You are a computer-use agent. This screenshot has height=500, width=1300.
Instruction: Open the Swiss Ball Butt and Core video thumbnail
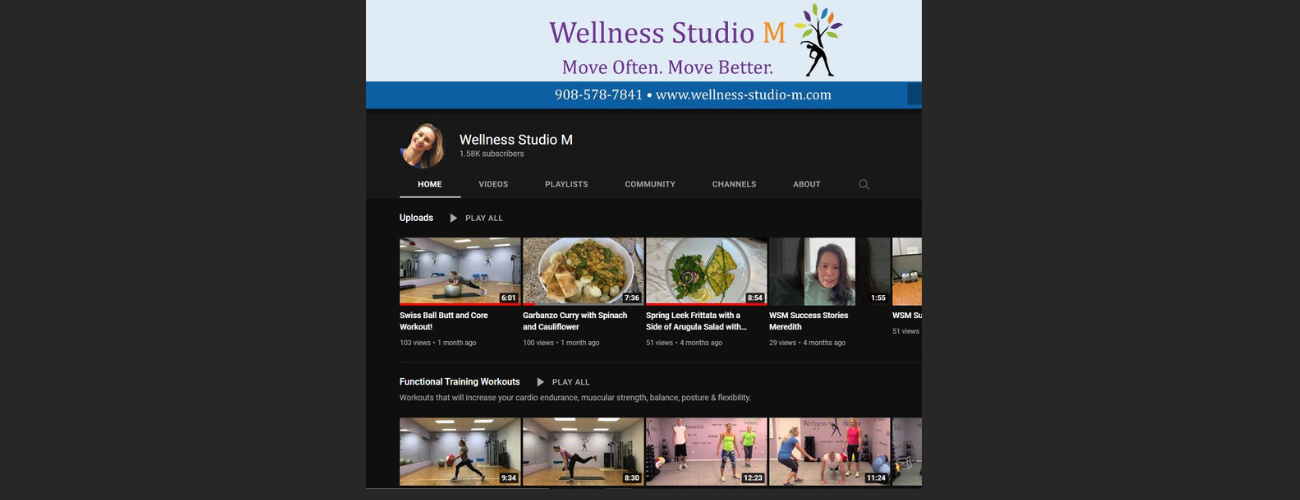460,271
